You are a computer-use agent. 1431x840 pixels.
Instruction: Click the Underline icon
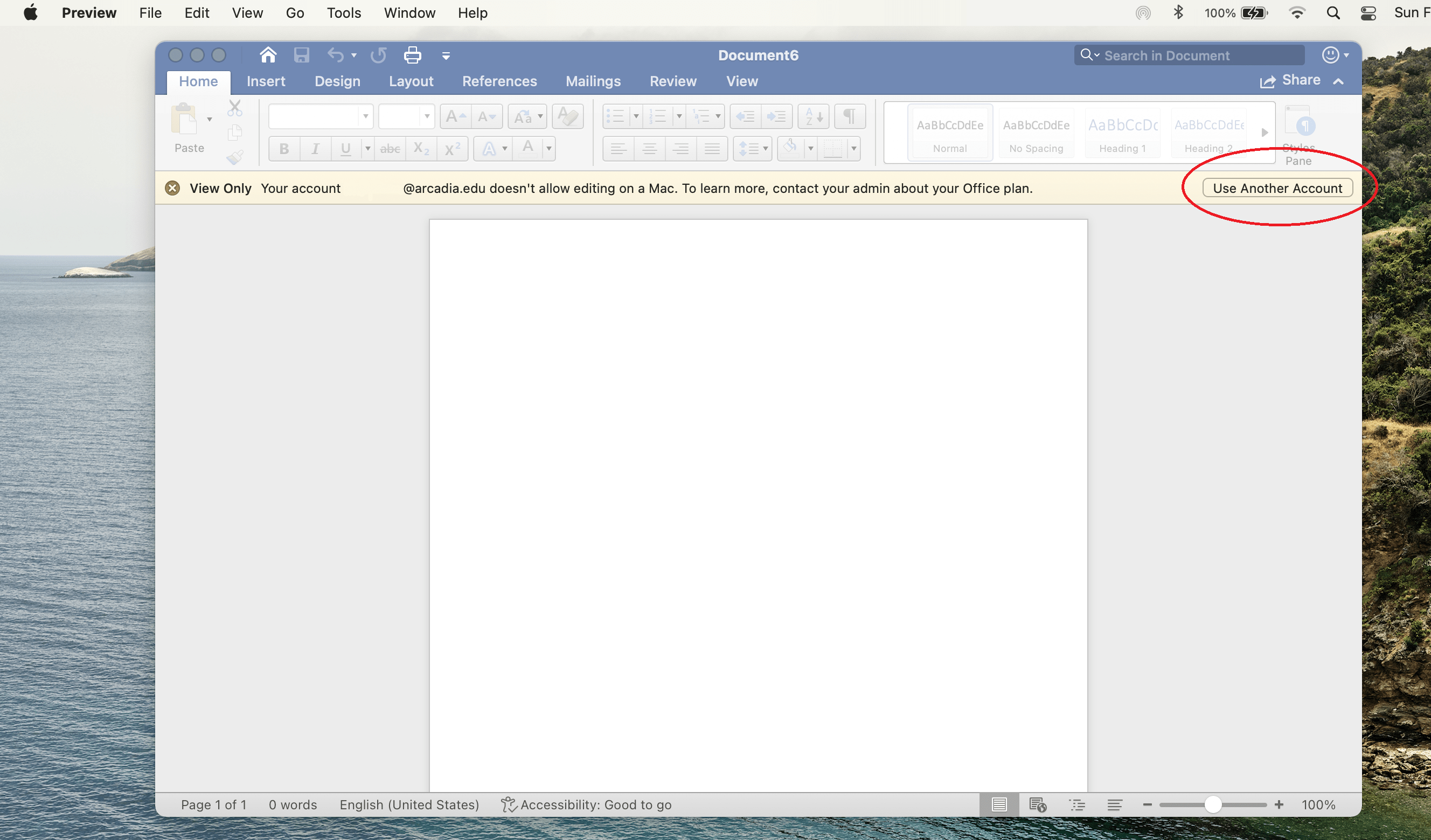[345, 148]
